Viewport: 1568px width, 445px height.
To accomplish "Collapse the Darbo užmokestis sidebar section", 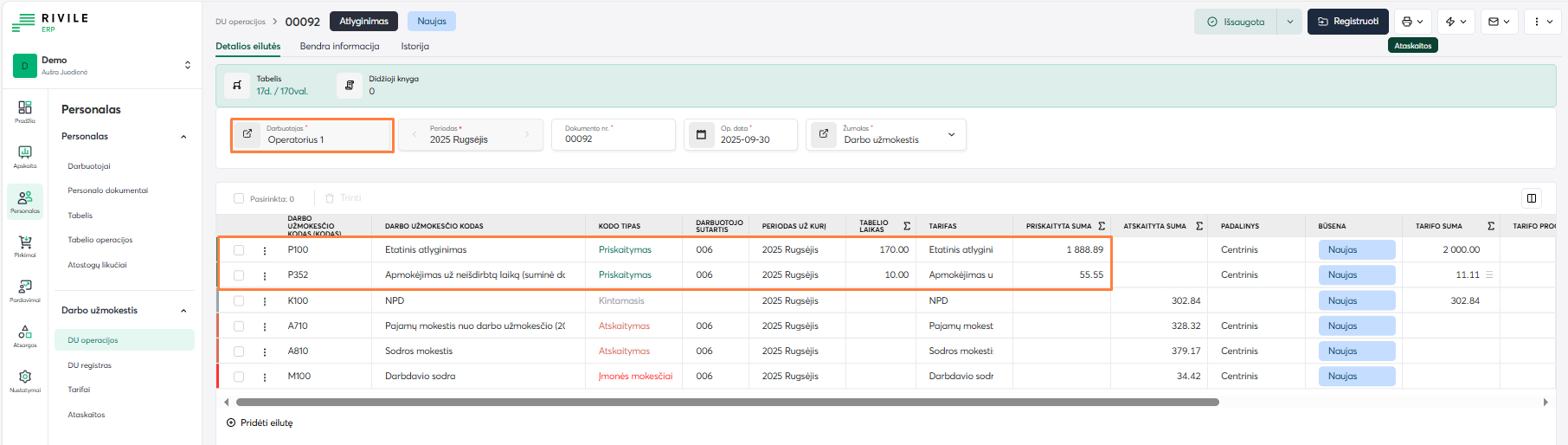I will [x=183, y=311].
